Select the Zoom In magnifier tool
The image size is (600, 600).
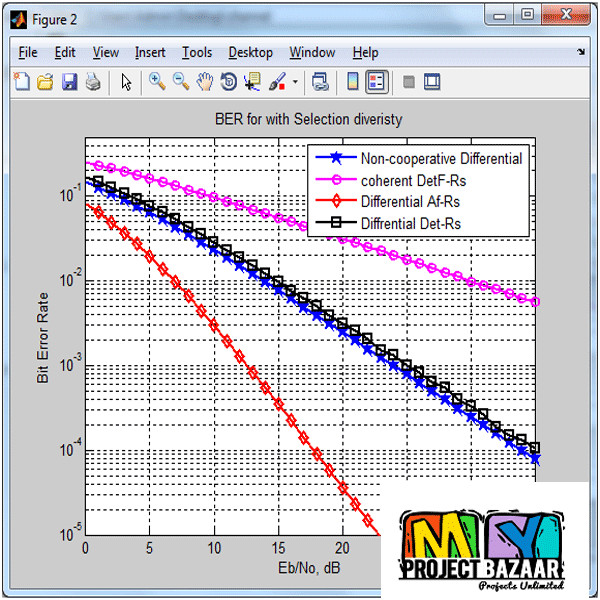click(x=157, y=82)
